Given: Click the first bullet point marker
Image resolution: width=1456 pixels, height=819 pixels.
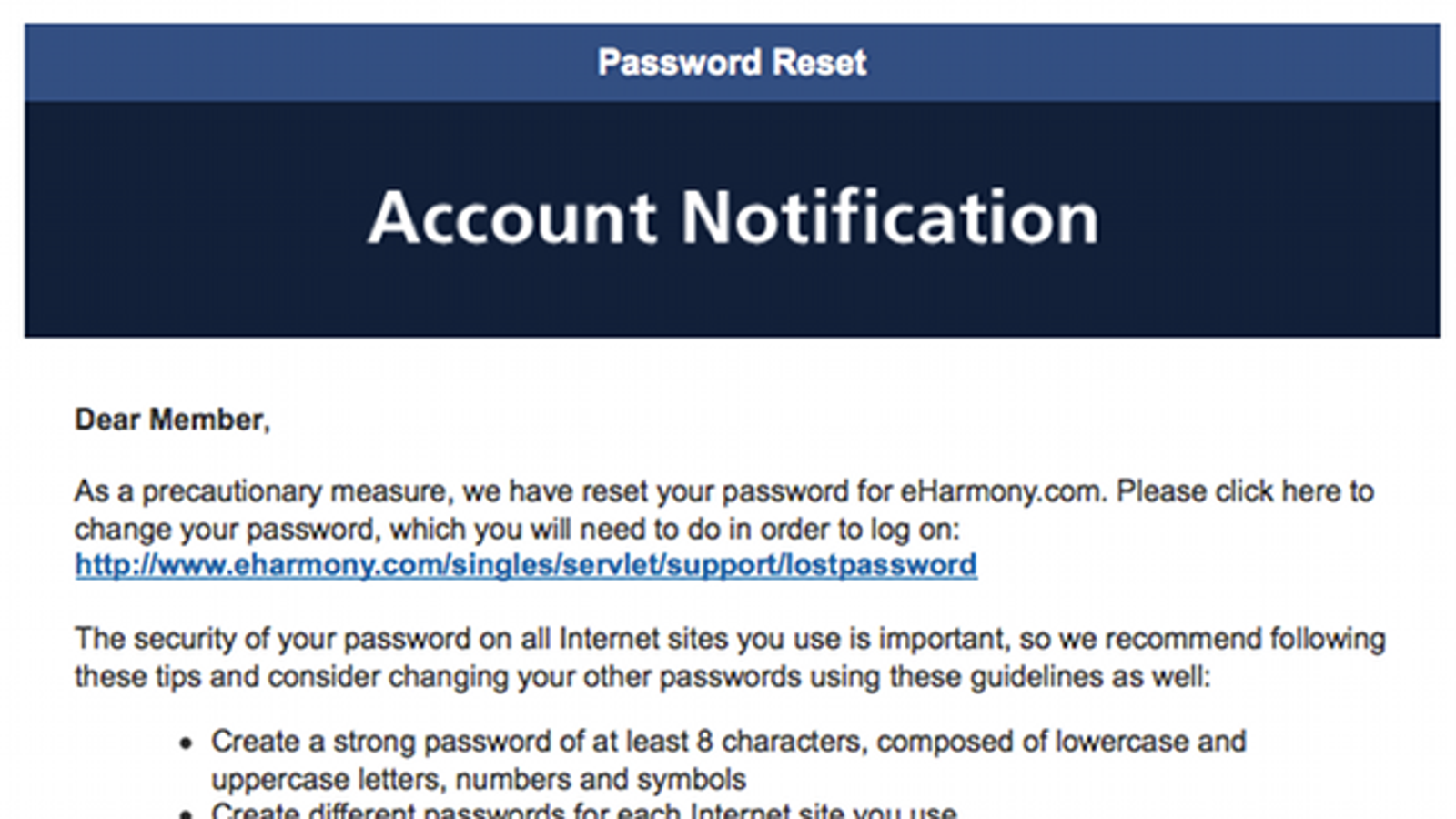Looking at the screenshot, I should pos(187,743).
